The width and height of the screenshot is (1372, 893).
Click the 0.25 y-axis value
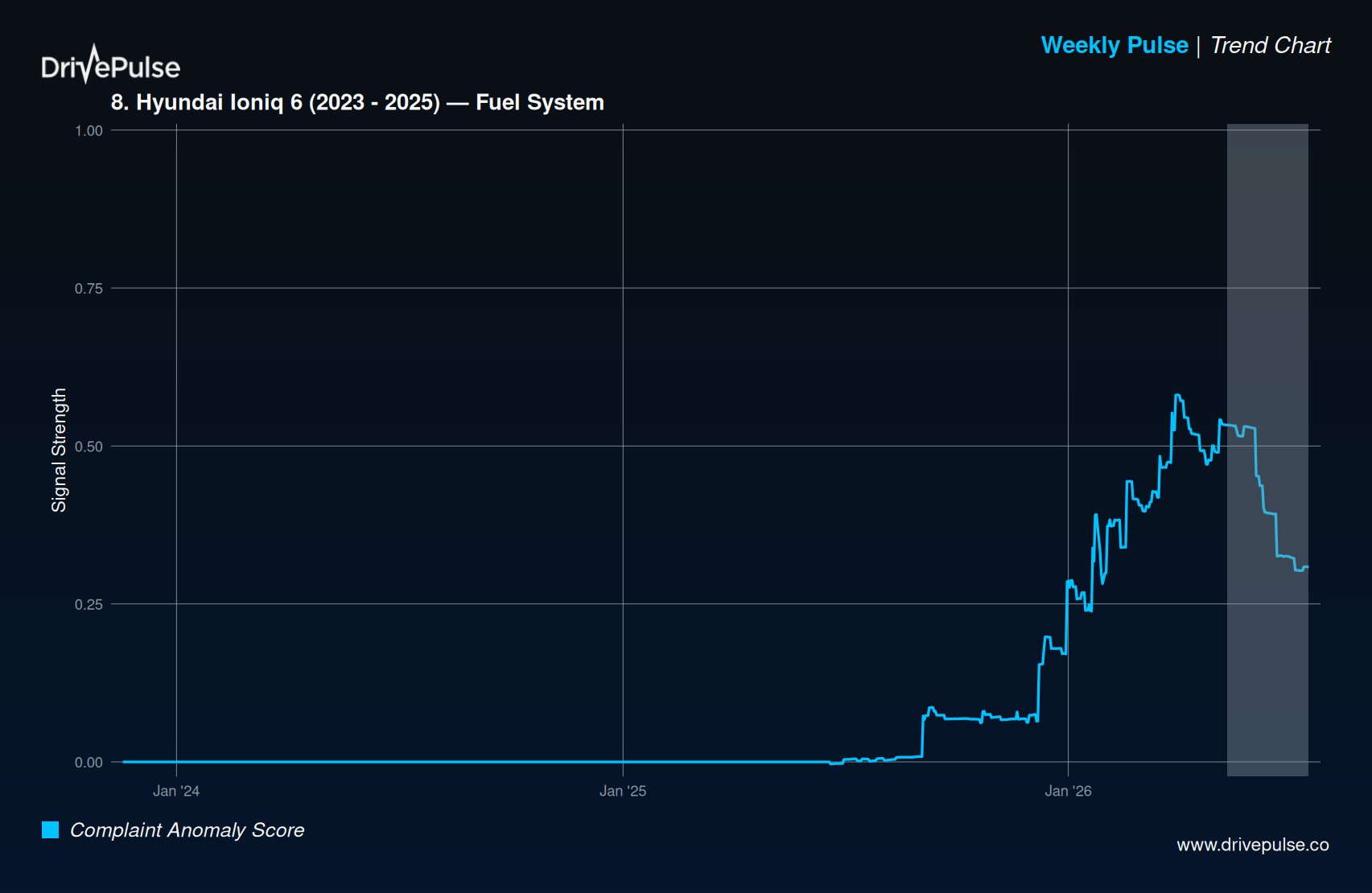coord(89,604)
